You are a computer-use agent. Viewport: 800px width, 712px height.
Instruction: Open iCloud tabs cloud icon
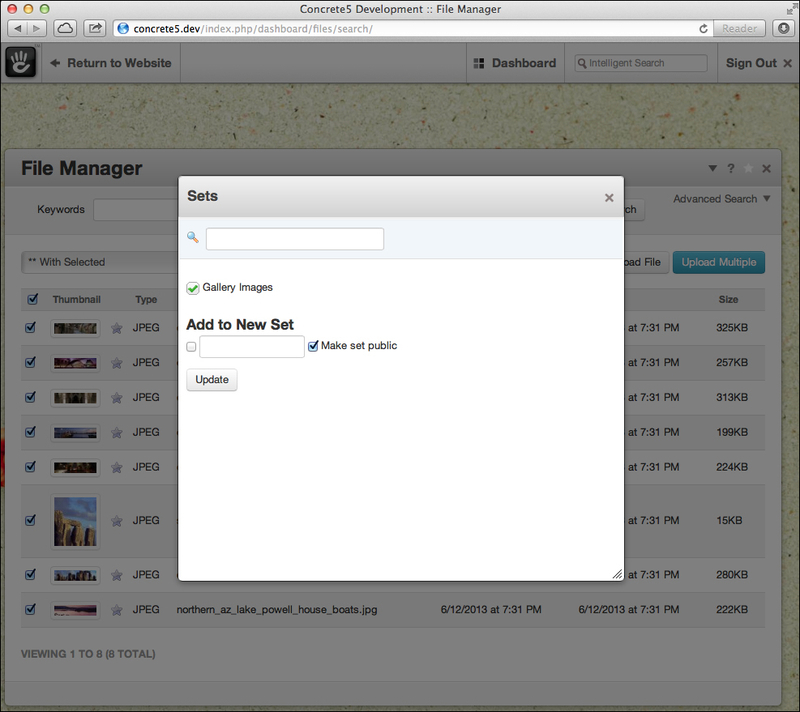coord(65,28)
